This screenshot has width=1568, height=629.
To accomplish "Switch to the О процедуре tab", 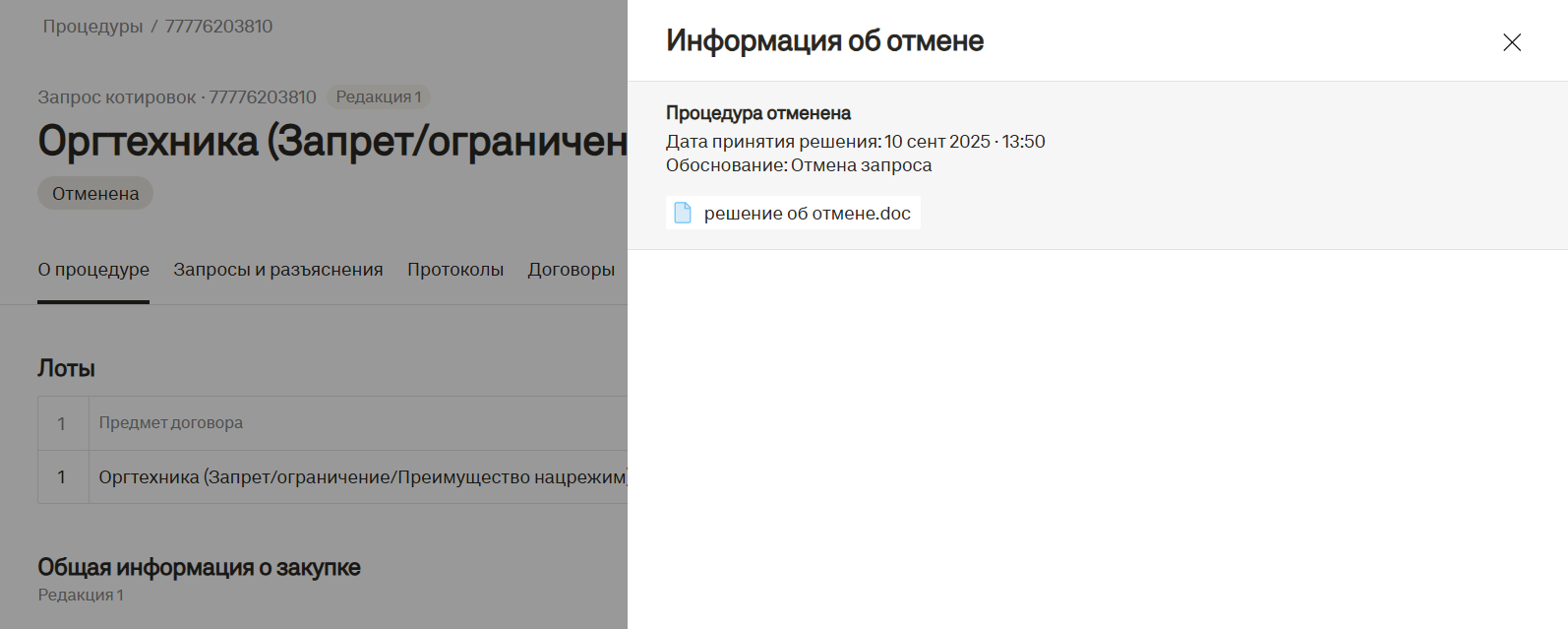I will [93, 270].
